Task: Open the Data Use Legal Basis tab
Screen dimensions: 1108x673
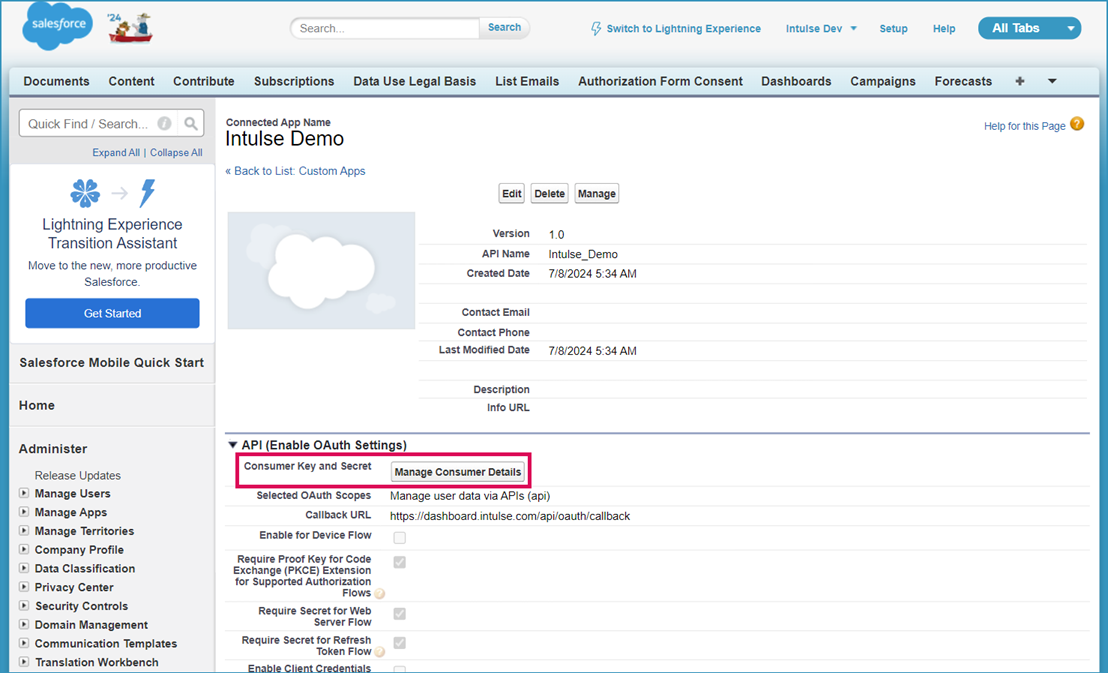Action: pos(415,81)
